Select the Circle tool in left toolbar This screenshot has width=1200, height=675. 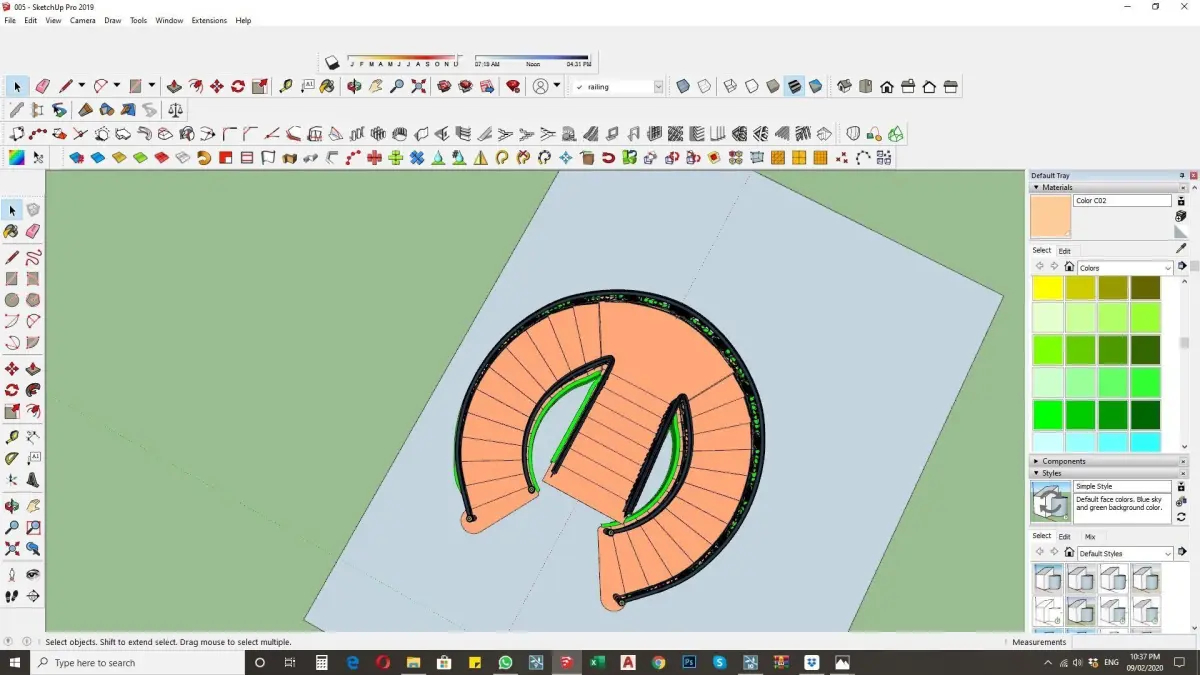12,300
